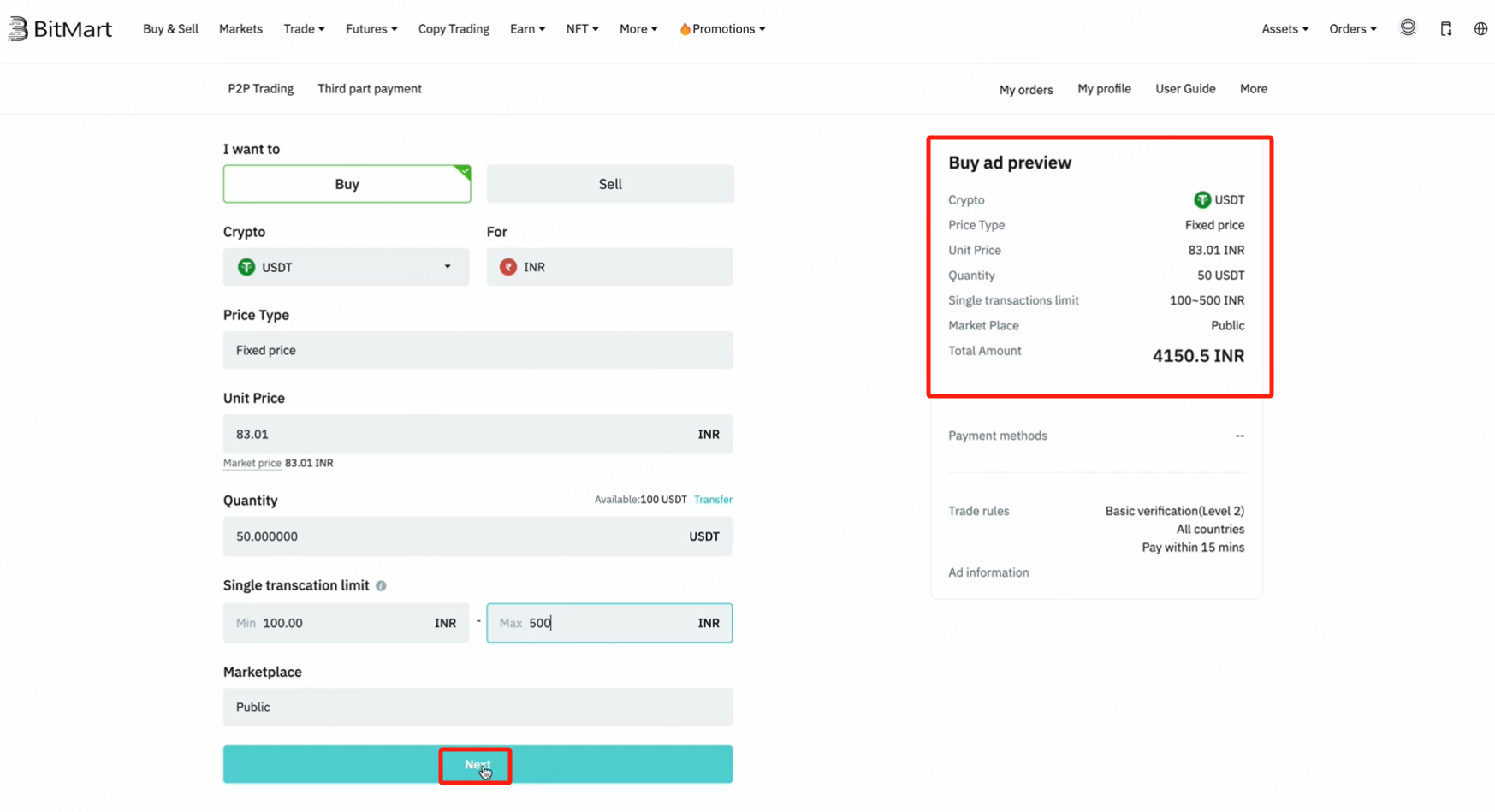Click the Pay within 15 mins text

click(x=1193, y=548)
